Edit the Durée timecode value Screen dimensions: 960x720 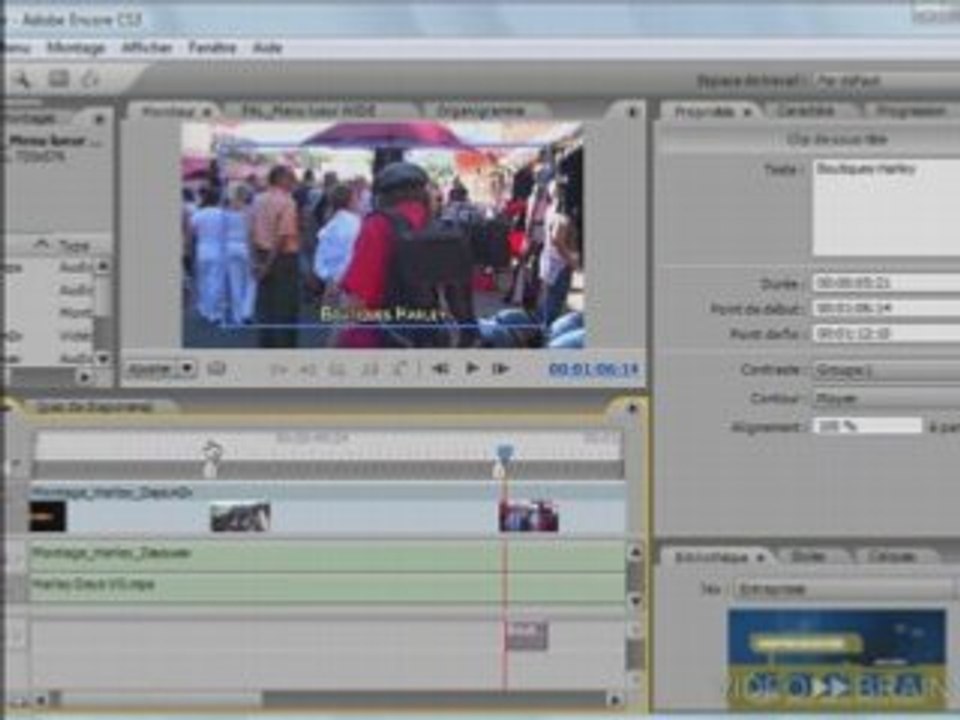(886, 283)
